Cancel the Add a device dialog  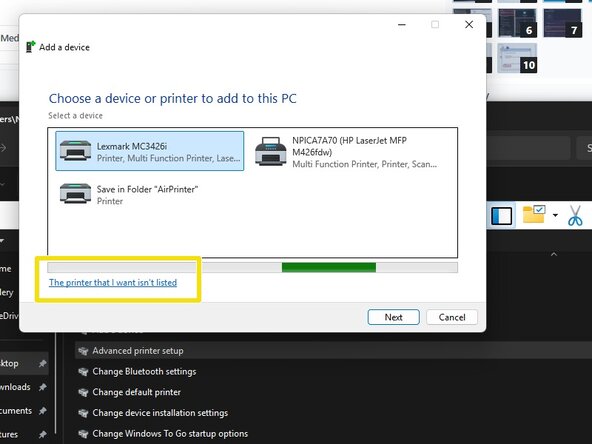pos(452,317)
